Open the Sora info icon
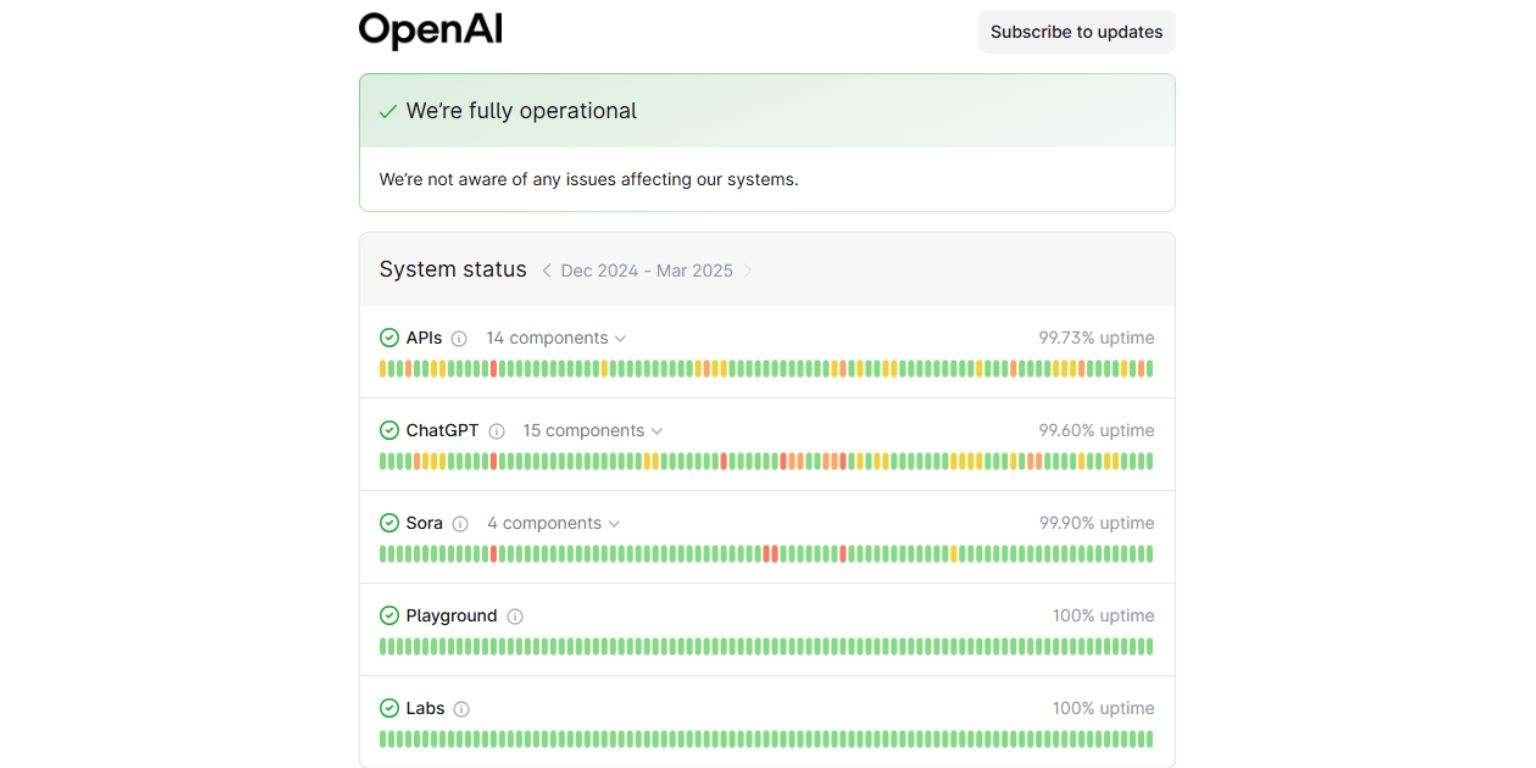The height and width of the screenshot is (768, 1536). click(460, 524)
